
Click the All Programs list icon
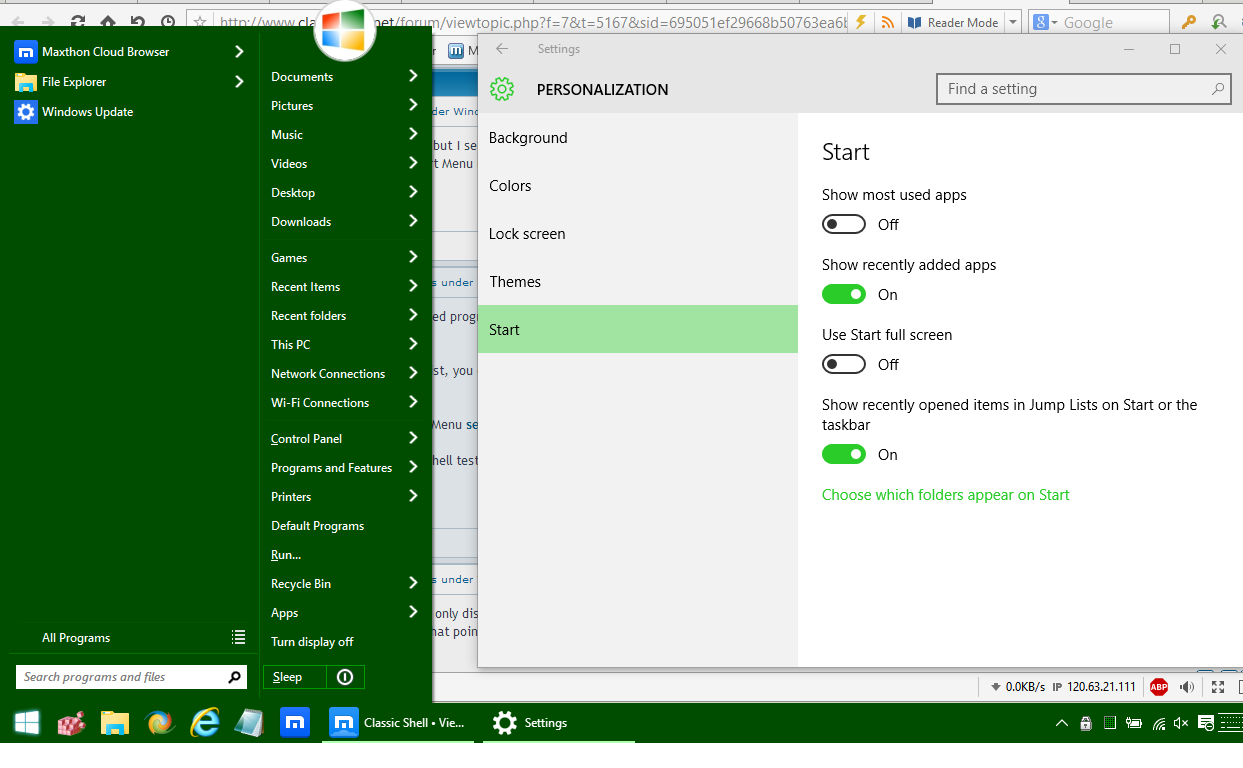point(238,637)
